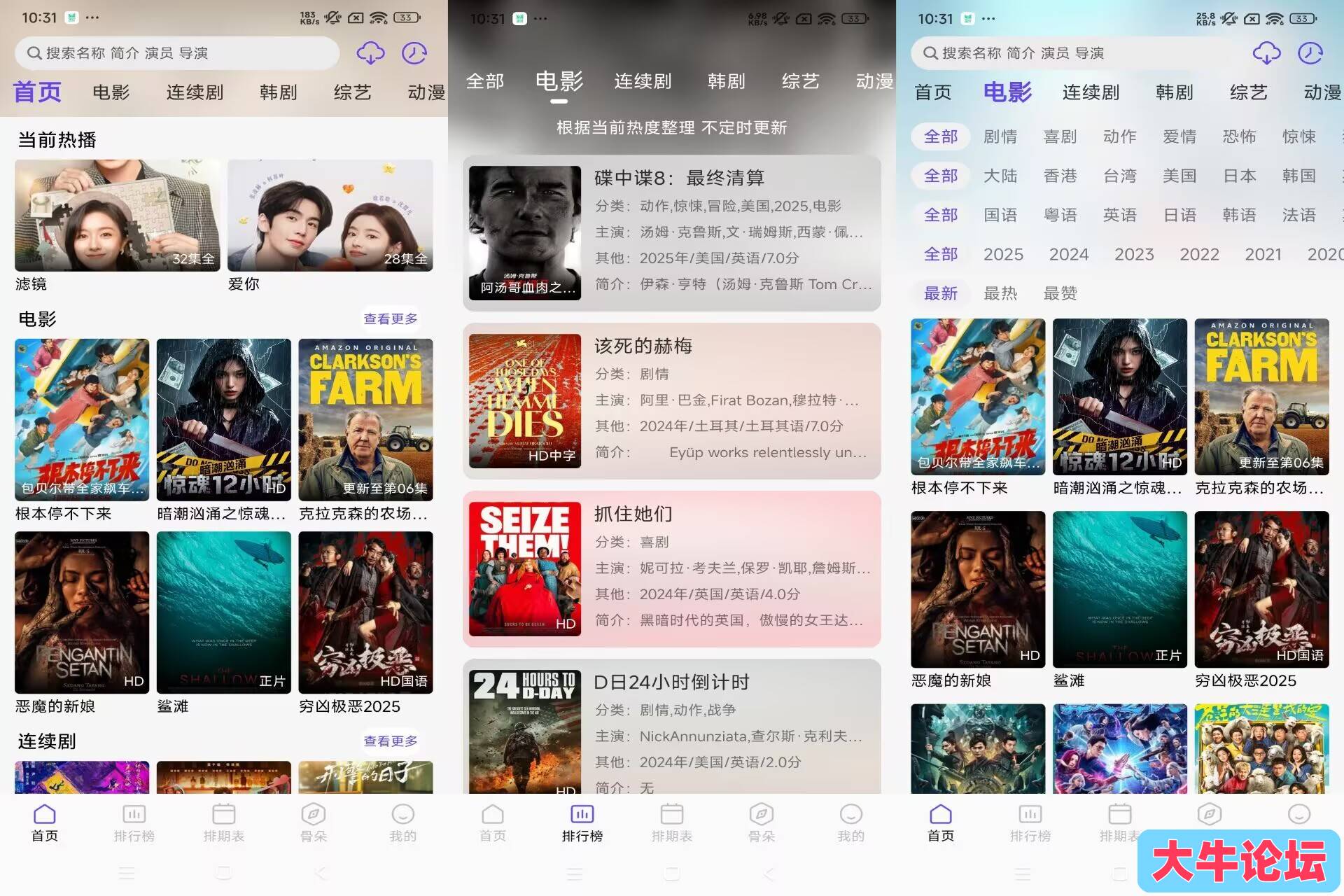Open 碟中谍8：最终清算 ranking card
Viewport: 1344px width, 896px height.
coord(672,233)
